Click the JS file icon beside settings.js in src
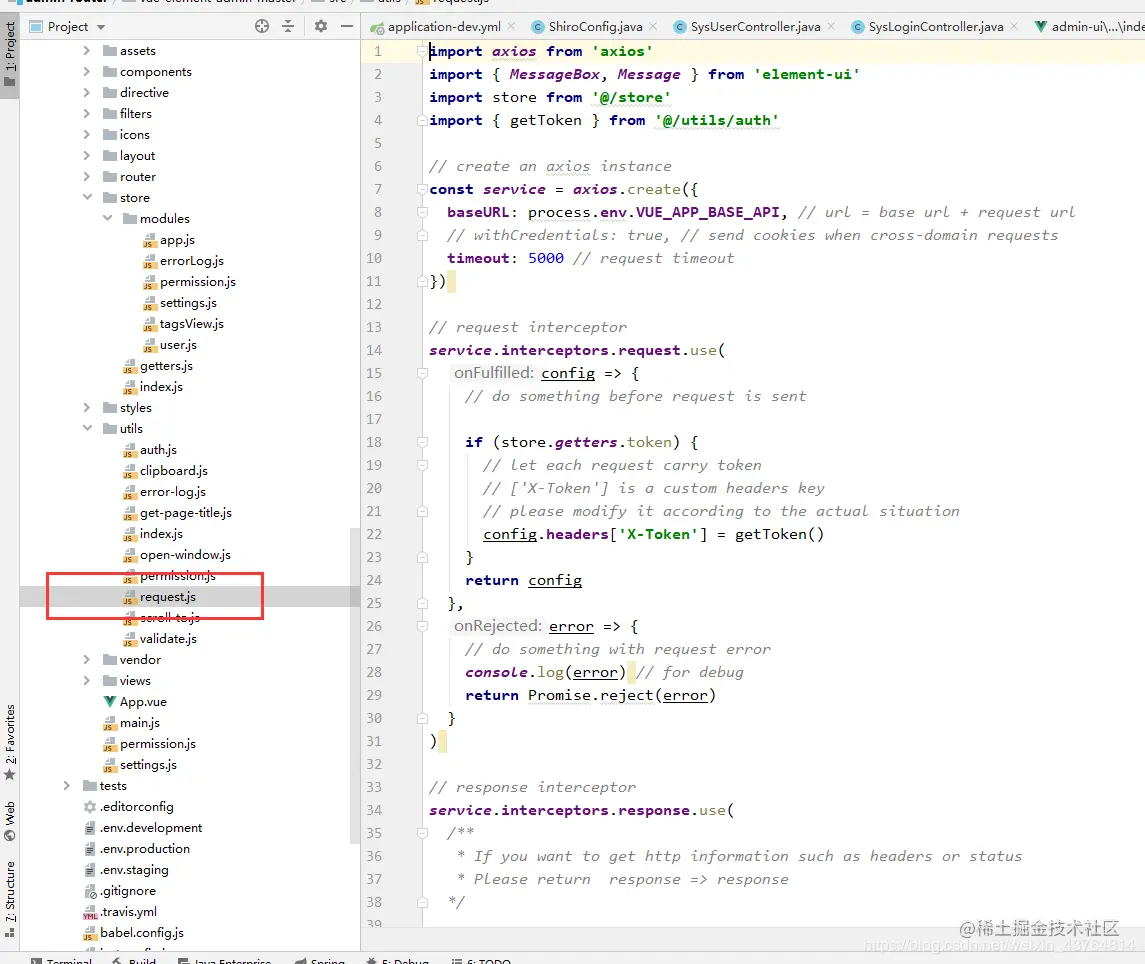The height and width of the screenshot is (964, 1145). [110, 765]
